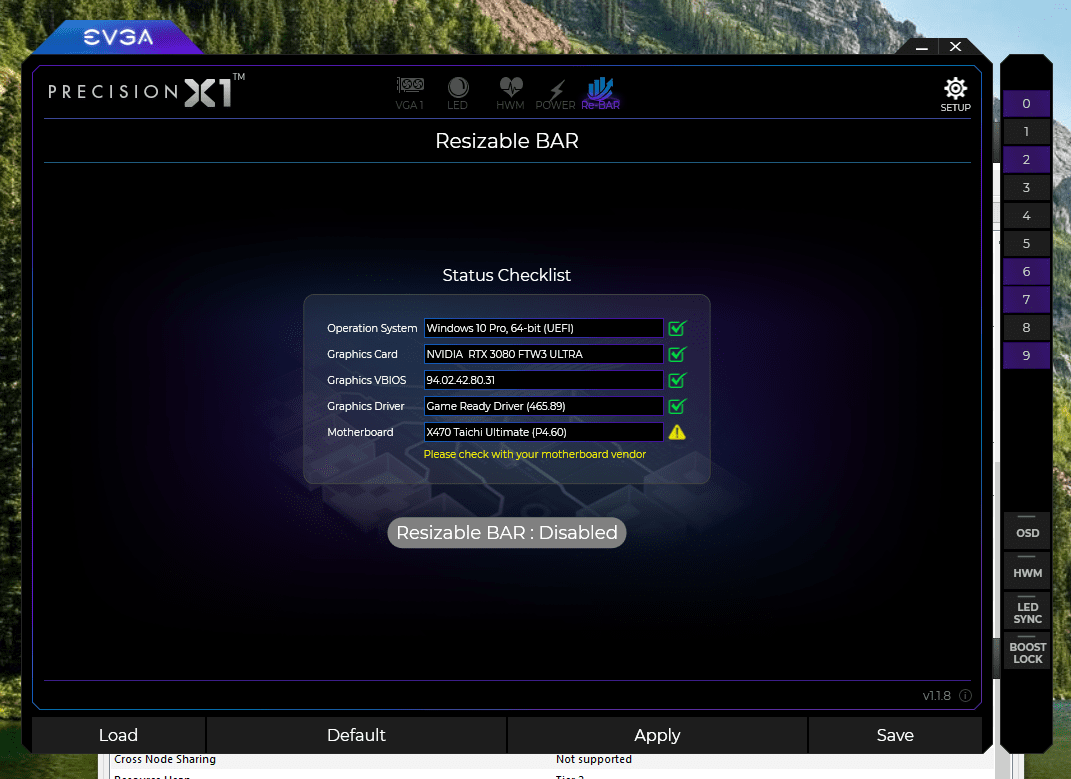Toggle LED SYNC
The width and height of the screenshot is (1071, 779).
pyautogui.click(x=1027, y=612)
